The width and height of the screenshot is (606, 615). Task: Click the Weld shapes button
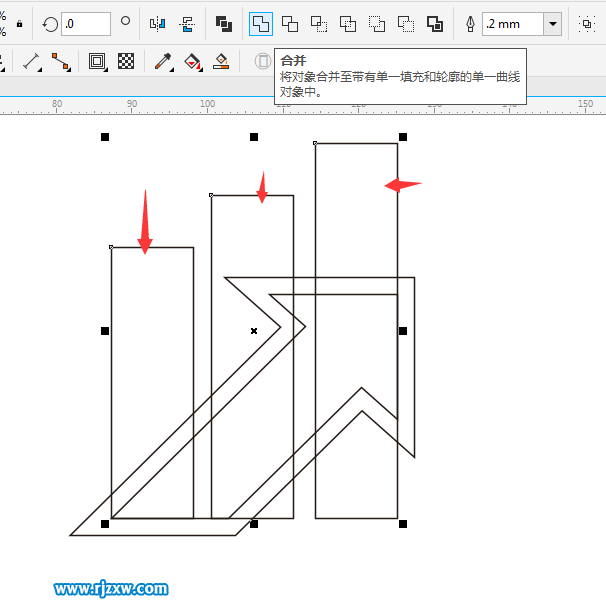261,23
